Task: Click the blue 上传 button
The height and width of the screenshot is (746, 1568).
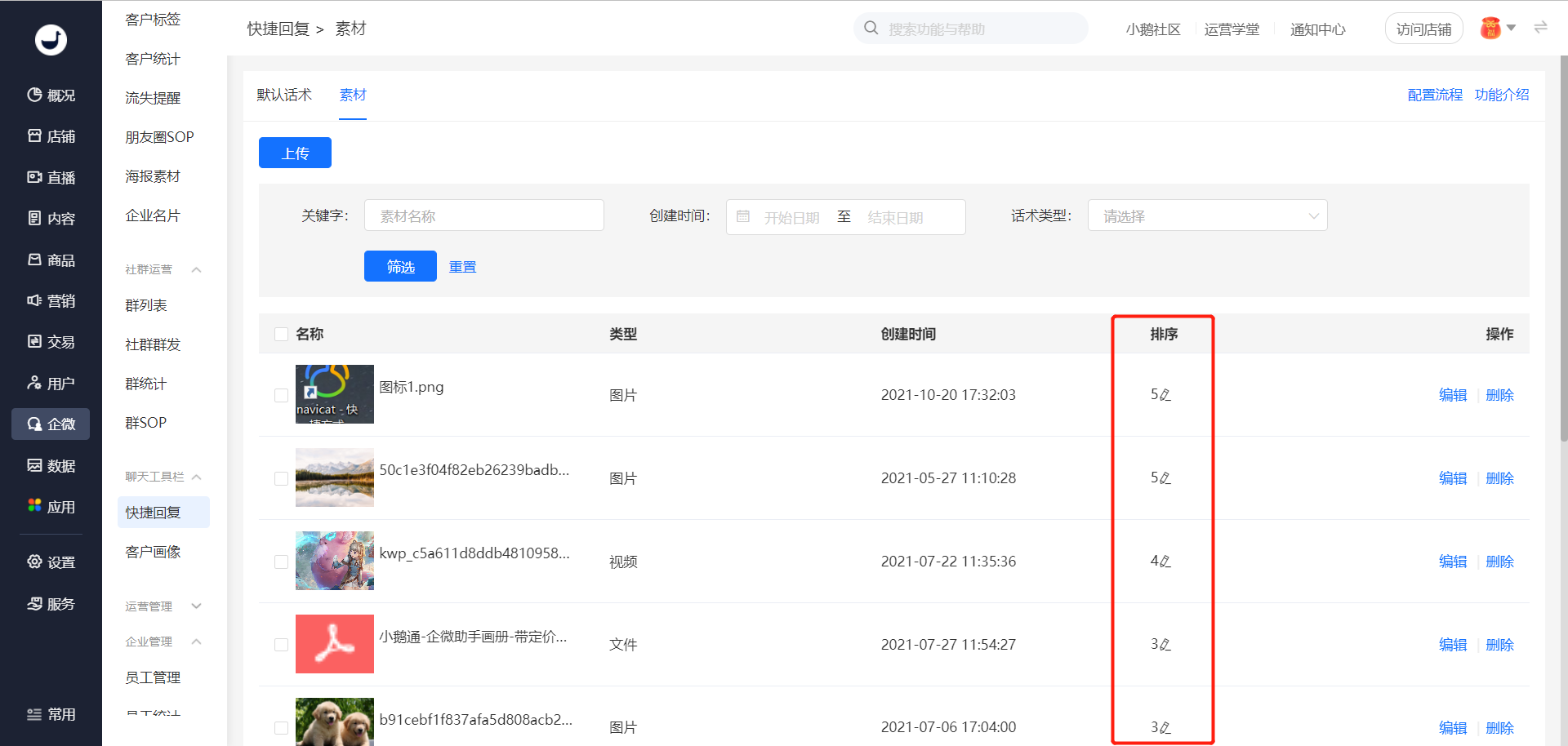Action: point(295,153)
